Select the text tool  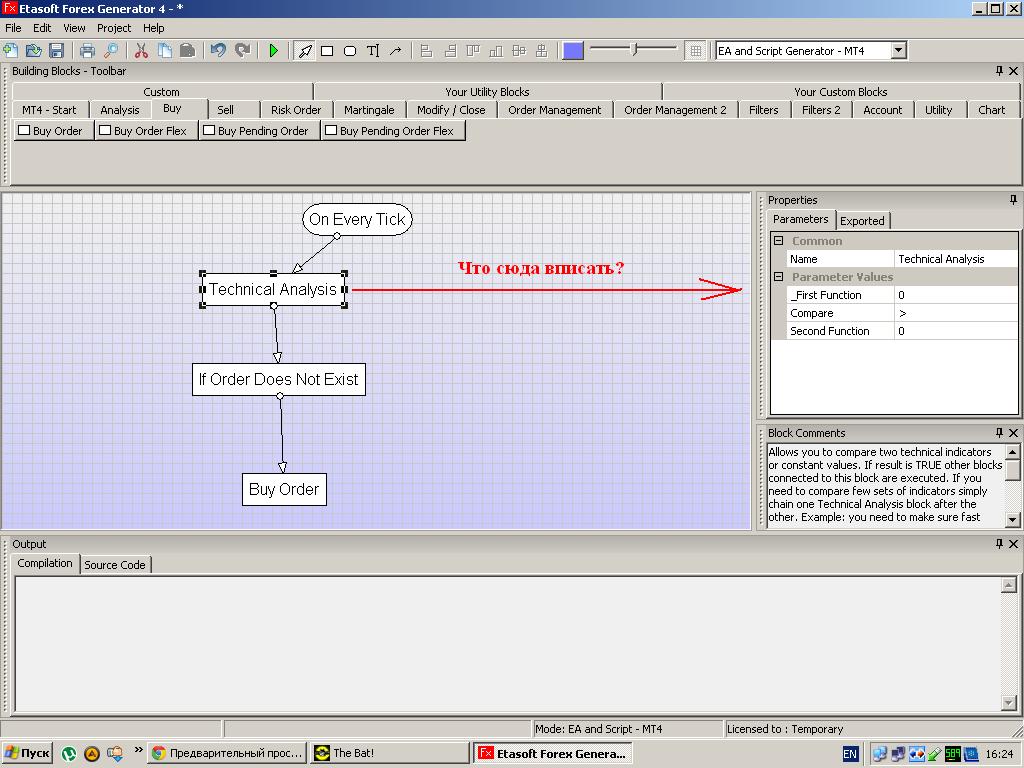click(373, 51)
